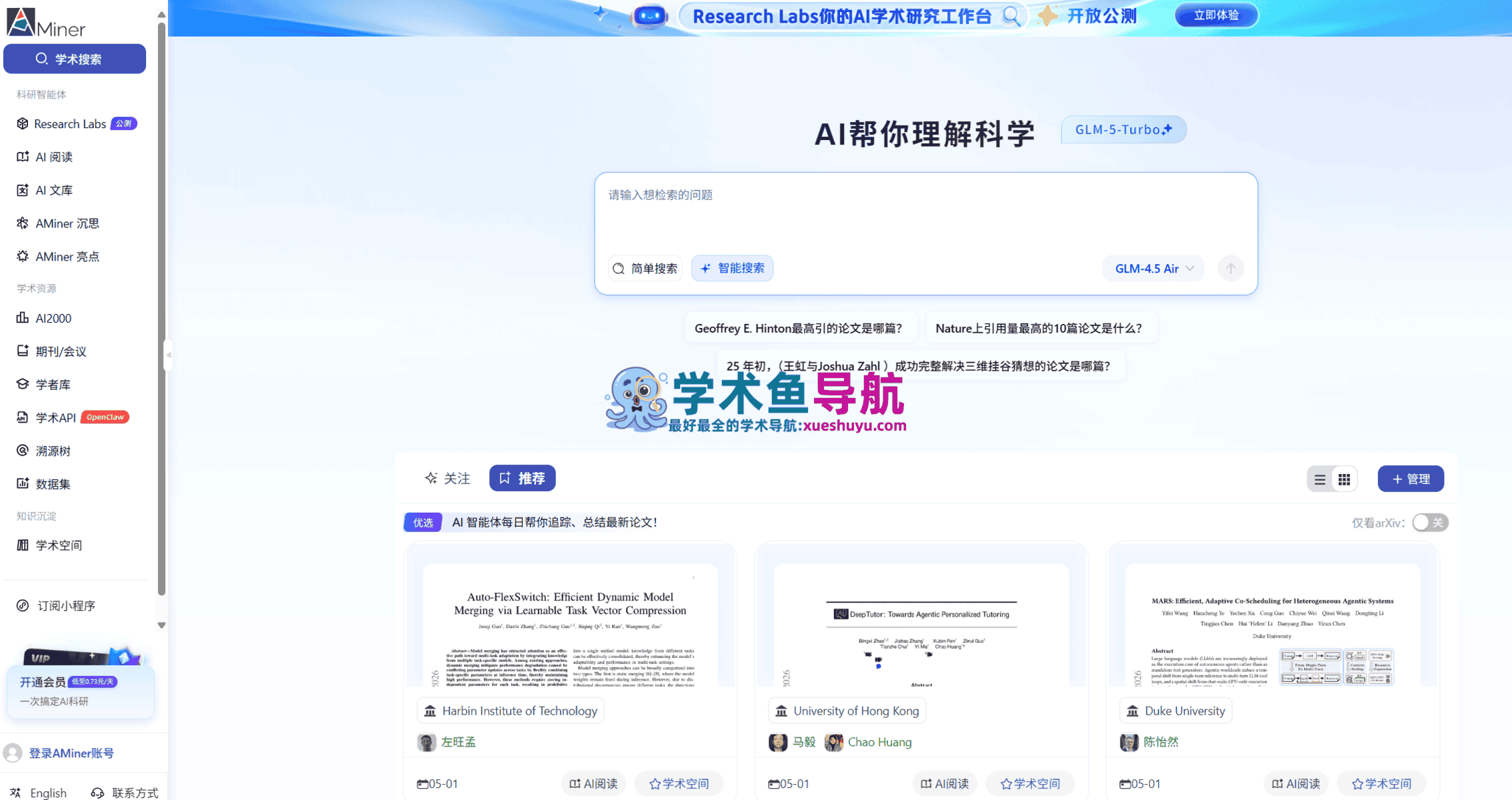Click AI阅读 on University of Hong Kong card

pos(945,783)
